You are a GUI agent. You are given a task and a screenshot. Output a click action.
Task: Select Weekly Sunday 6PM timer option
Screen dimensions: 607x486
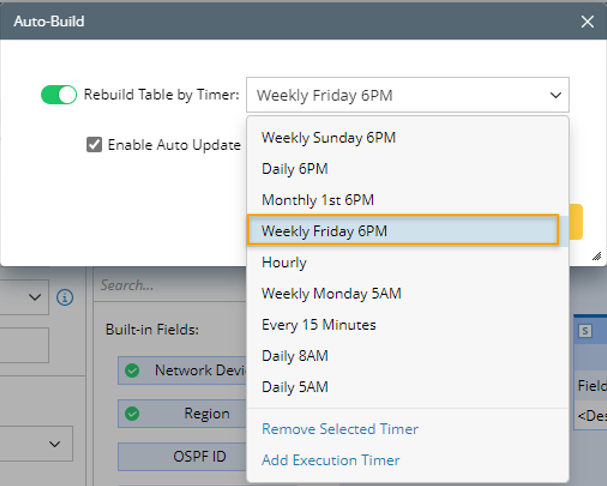[x=328, y=138]
